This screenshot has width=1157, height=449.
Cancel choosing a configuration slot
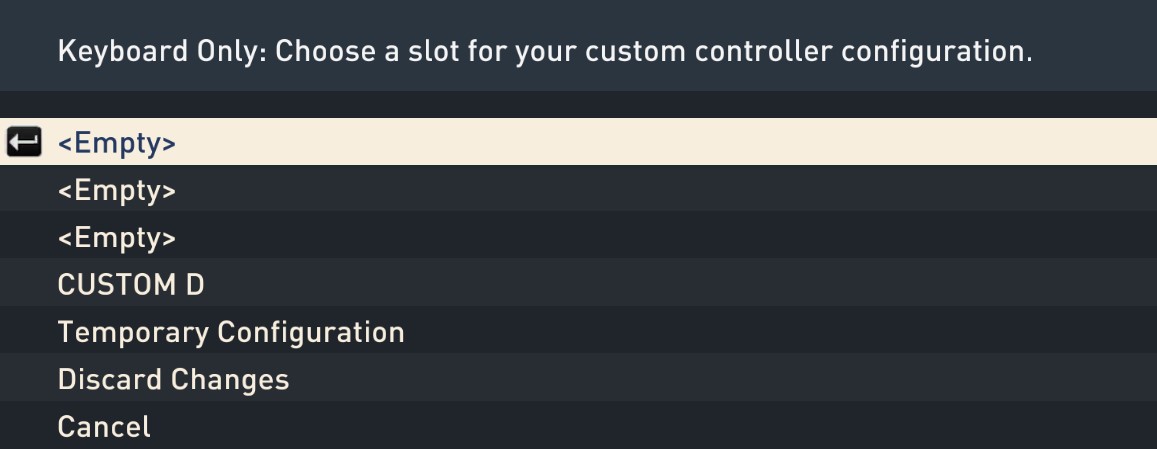pyautogui.click(x=578, y=425)
